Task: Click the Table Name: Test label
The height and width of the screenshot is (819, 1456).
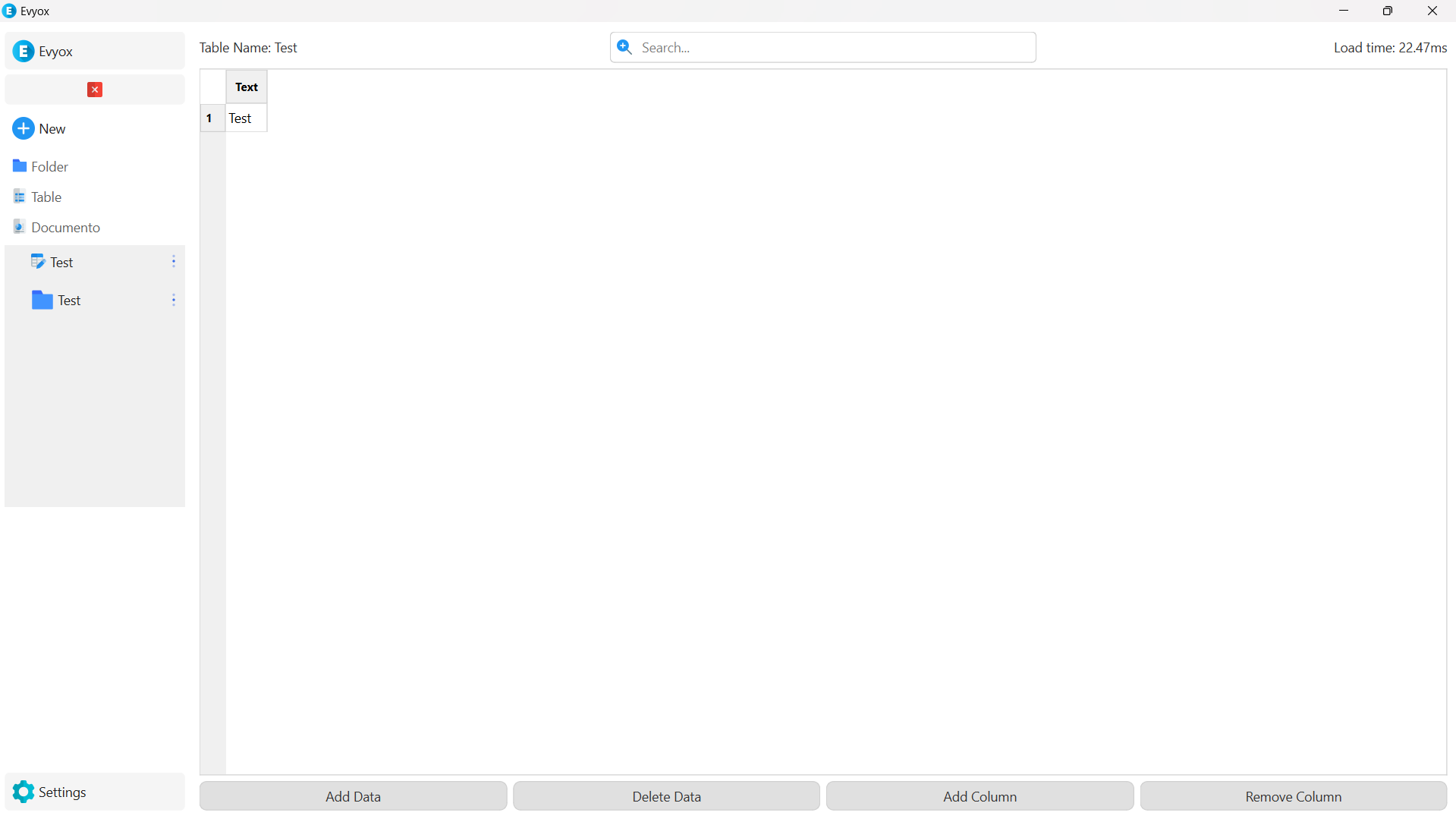Action: tap(248, 47)
